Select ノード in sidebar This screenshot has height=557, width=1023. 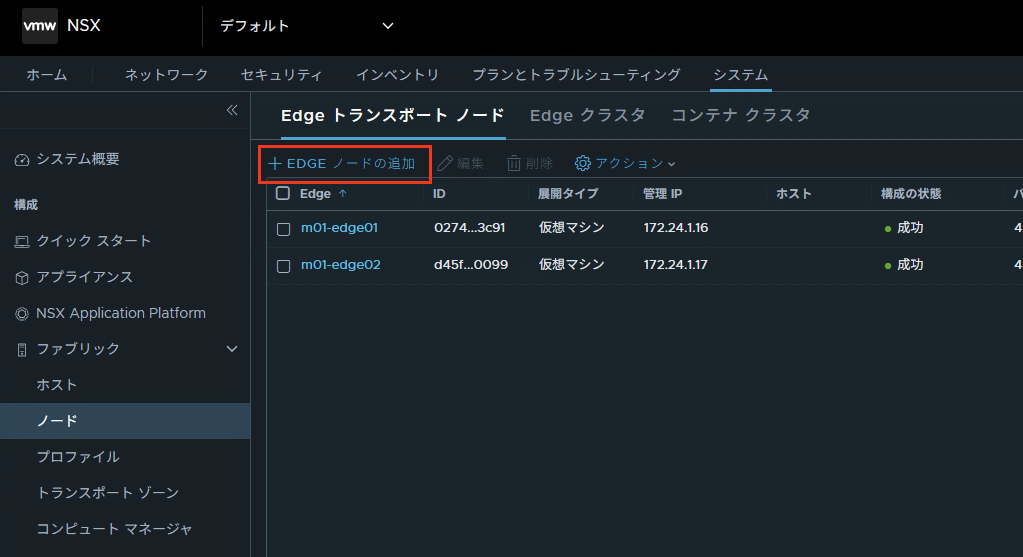pyautogui.click(x=125, y=421)
